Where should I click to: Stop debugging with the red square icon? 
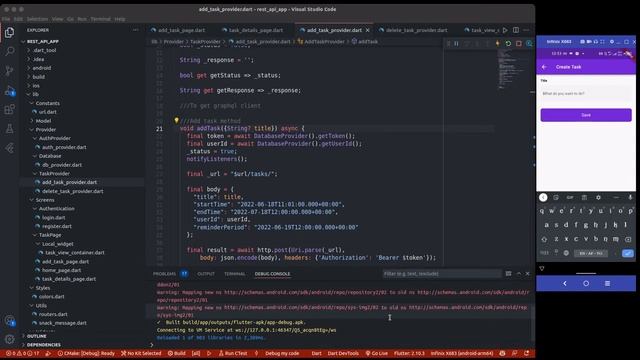click(x=519, y=43)
